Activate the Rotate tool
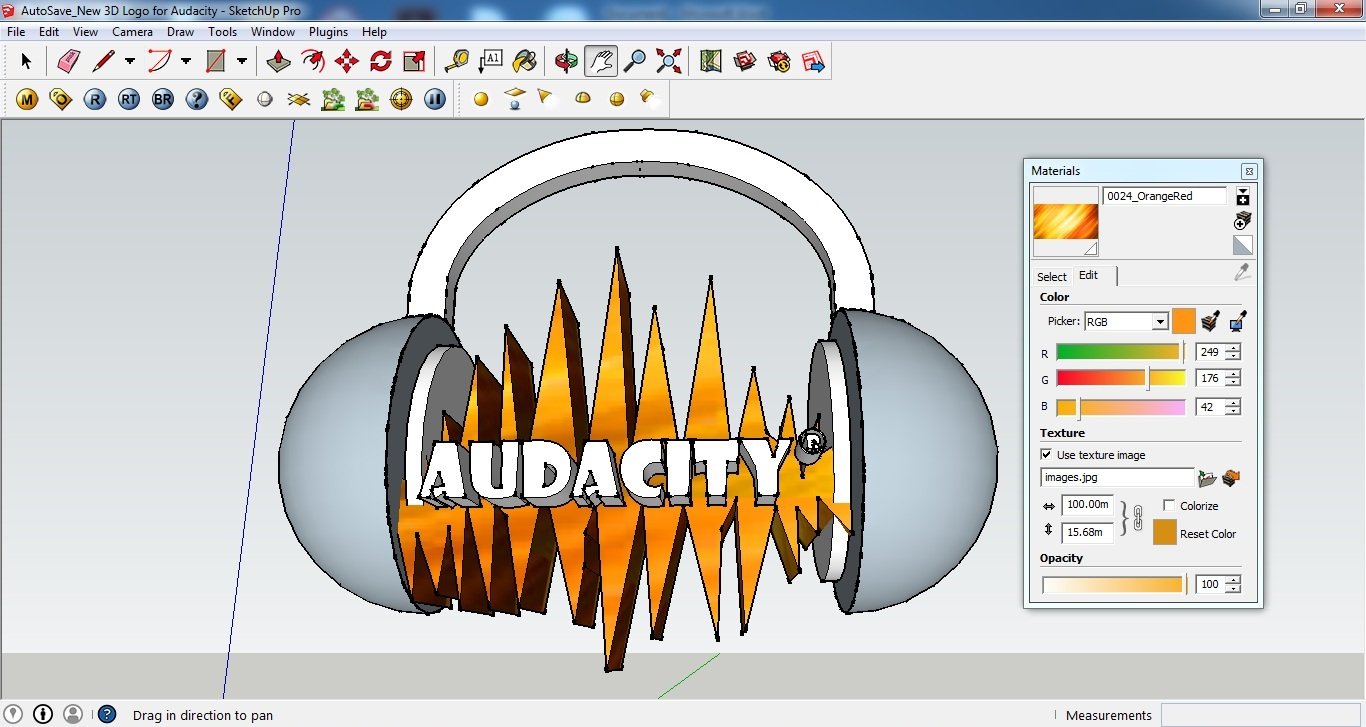This screenshot has width=1366, height=727. [x=380, y=61]
